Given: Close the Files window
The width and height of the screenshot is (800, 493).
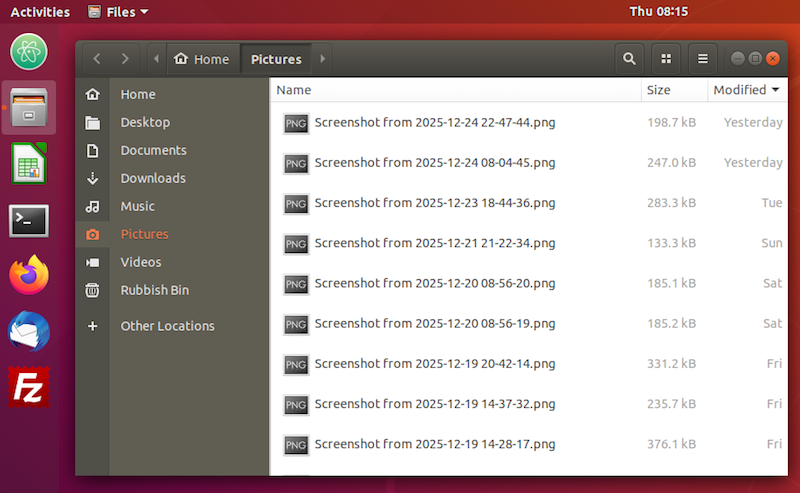Looking at the screenshot, I should point(773,59).
